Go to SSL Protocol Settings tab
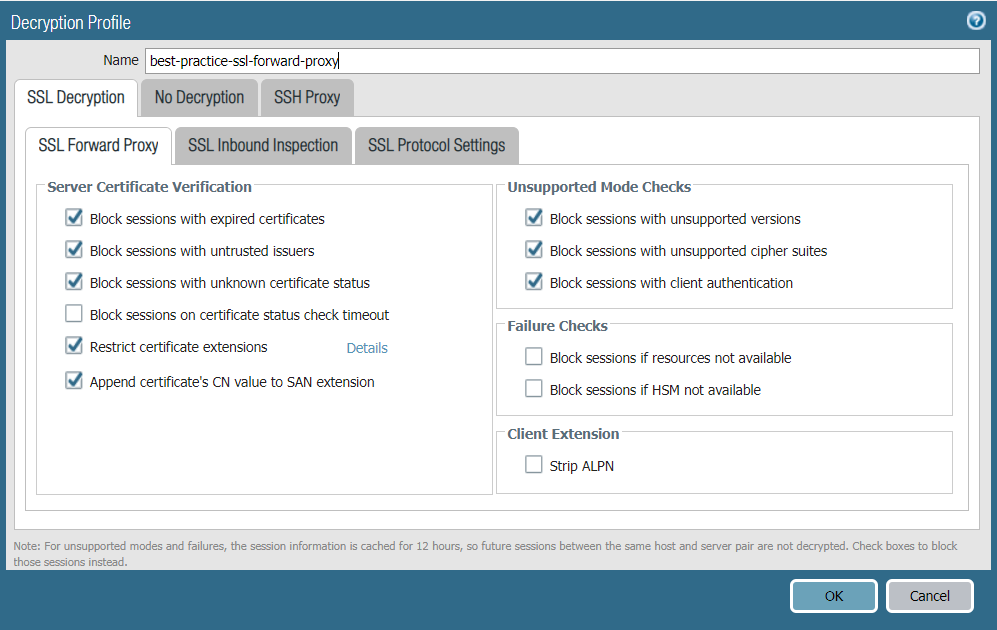997x630 pixels. (x=436, y=145)
